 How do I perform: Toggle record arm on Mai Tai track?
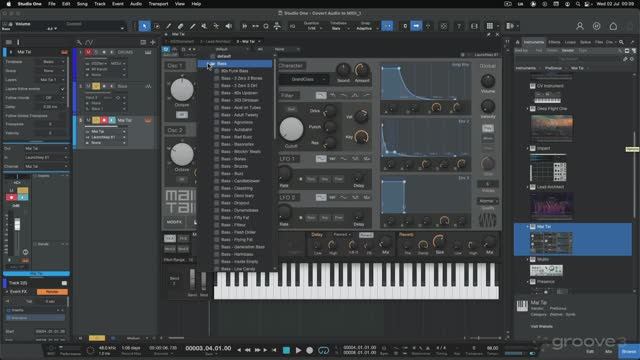click(x=104, y=120)
